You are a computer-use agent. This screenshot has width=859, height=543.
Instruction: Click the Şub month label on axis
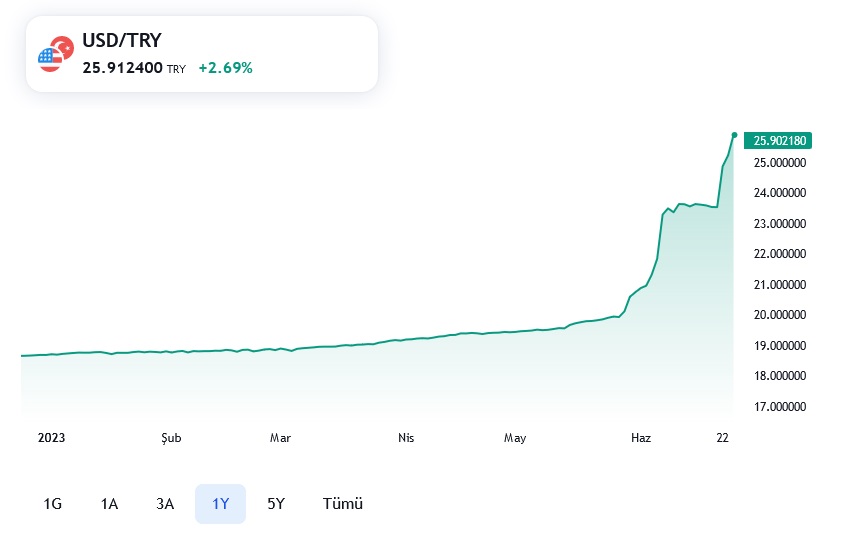[172, 438]
